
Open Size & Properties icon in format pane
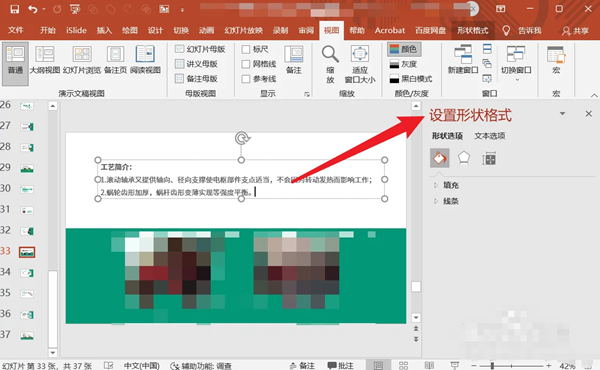tap(489, 158)
